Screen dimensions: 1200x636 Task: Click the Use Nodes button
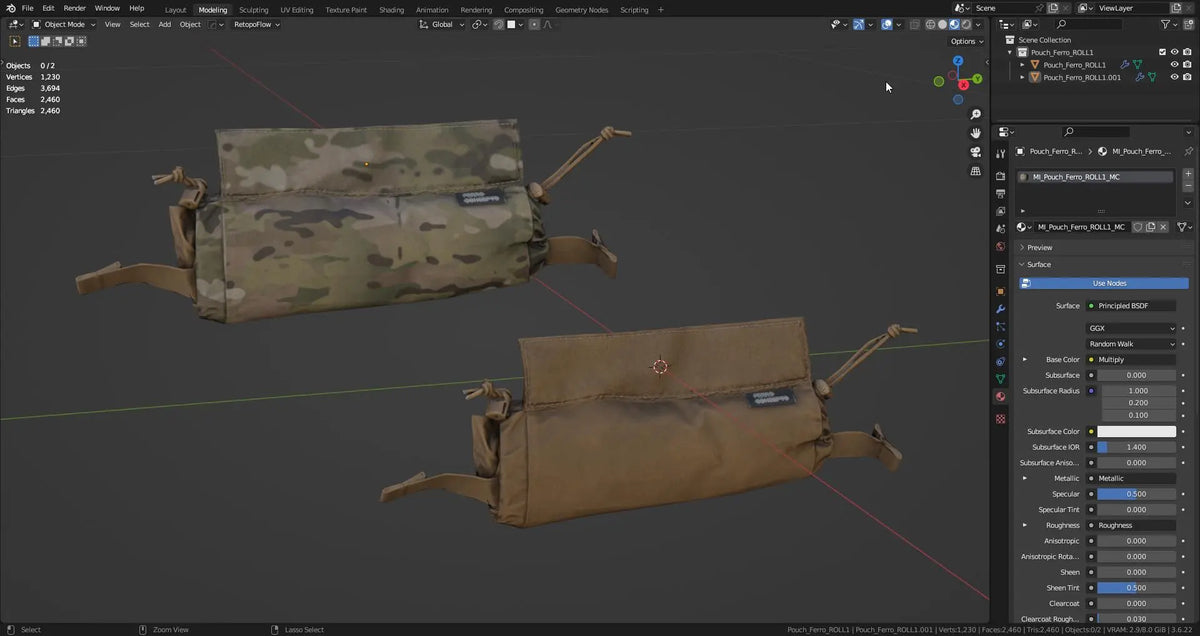pyautogui.click(x=1104, y=283)
